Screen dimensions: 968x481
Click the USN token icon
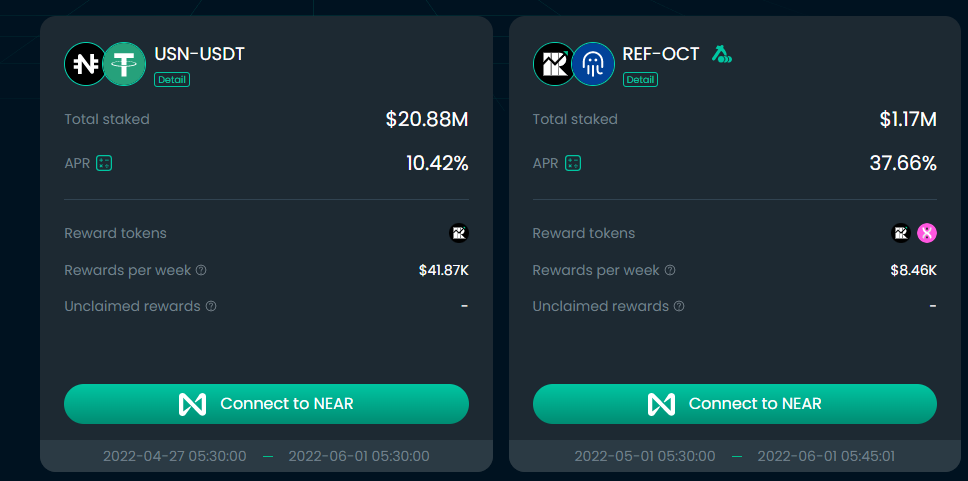point(86,64)
